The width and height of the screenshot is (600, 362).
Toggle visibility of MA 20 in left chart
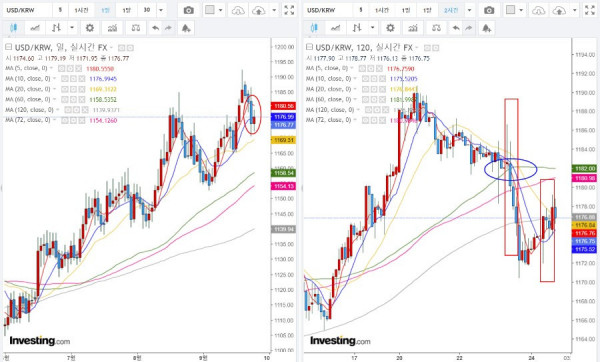tap(65, 89)
